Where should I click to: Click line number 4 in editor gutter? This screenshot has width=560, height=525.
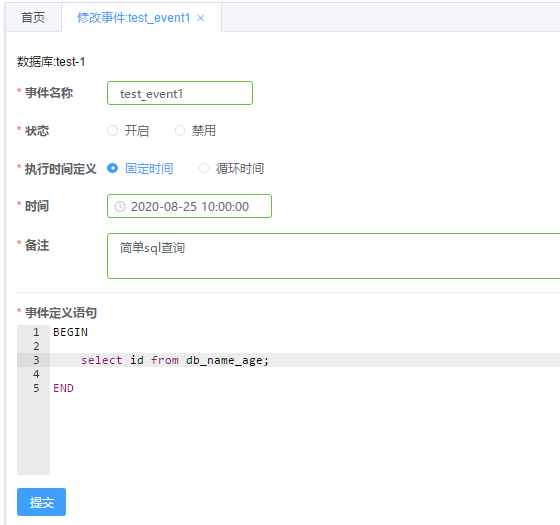(x=36, y=374)
